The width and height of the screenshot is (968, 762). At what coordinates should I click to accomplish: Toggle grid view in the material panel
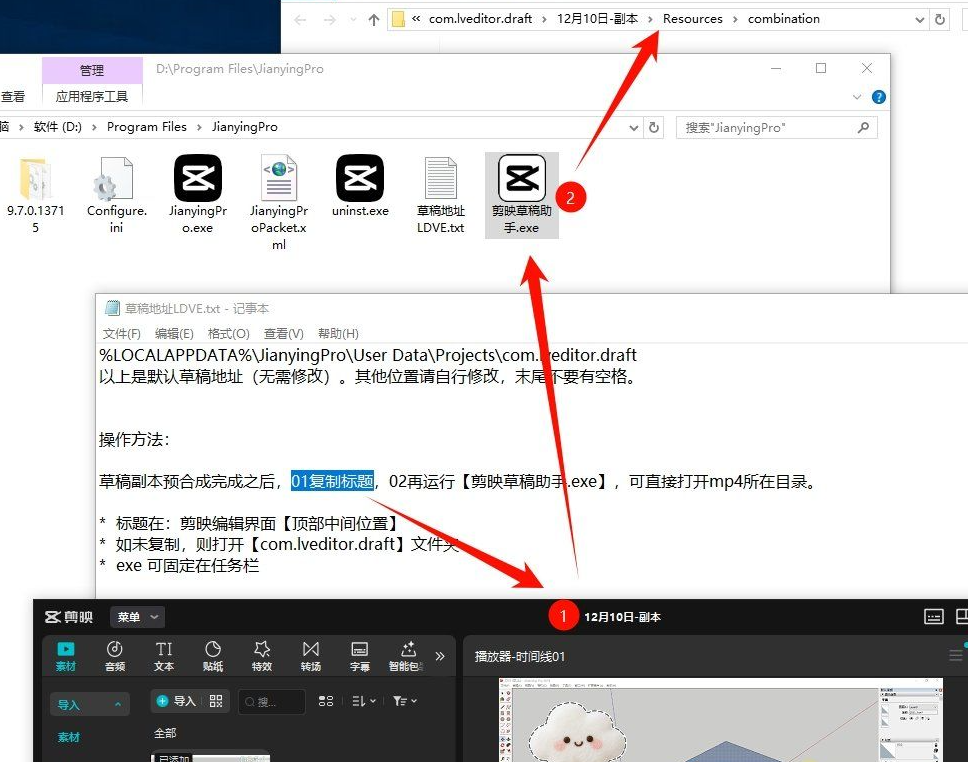click(325, 701)
